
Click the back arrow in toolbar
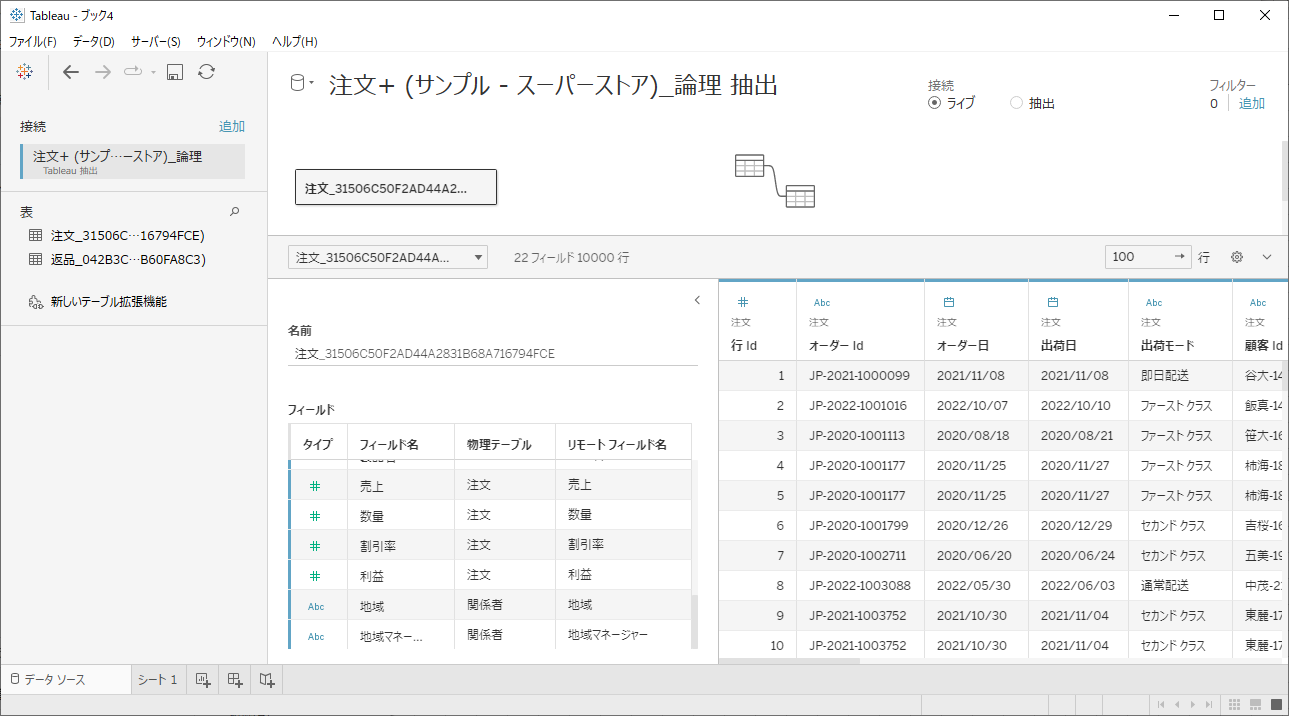point(70,71)
